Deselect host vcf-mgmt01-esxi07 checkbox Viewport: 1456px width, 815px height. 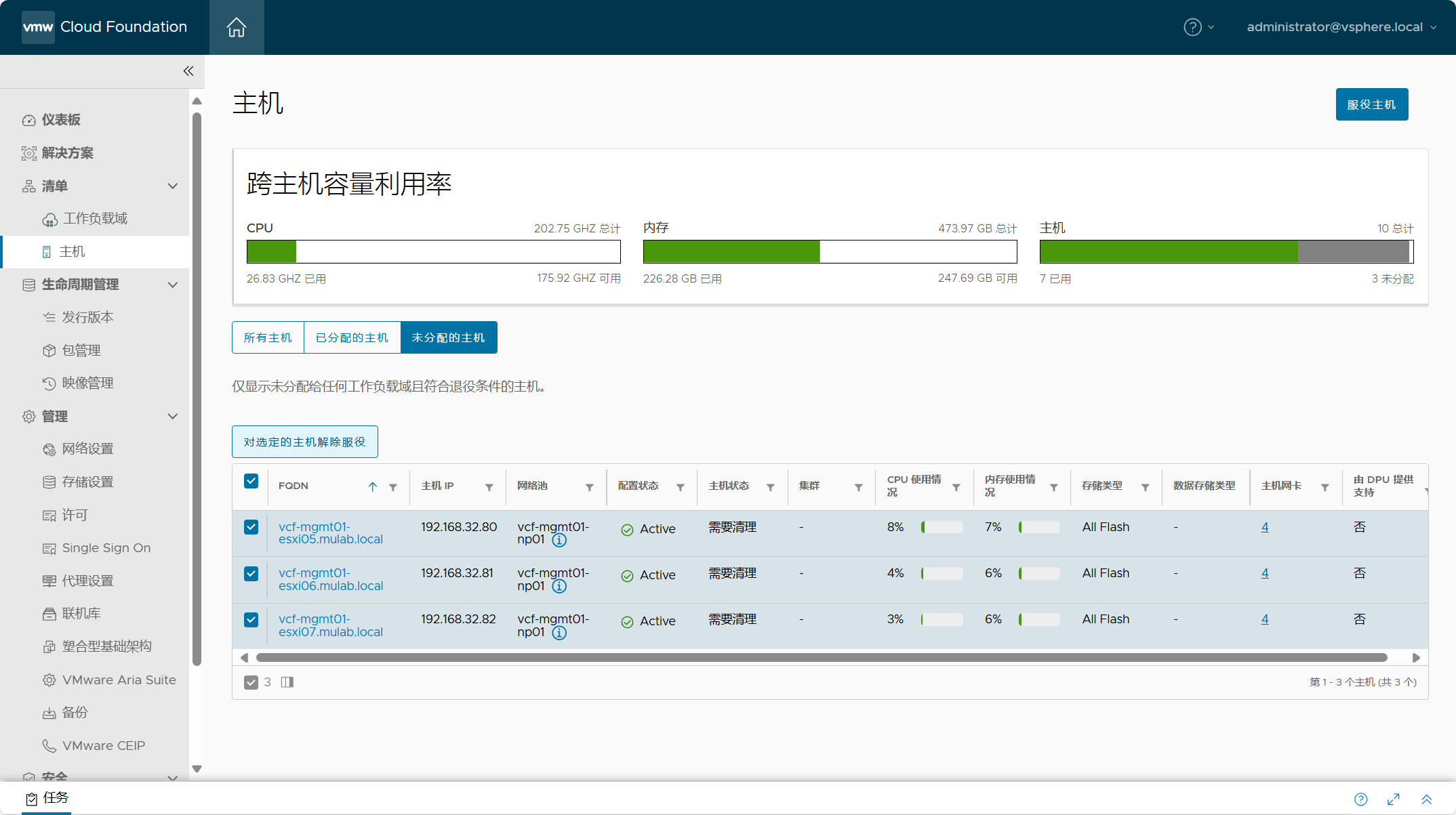pyautogui.click(x=251, y=620)
